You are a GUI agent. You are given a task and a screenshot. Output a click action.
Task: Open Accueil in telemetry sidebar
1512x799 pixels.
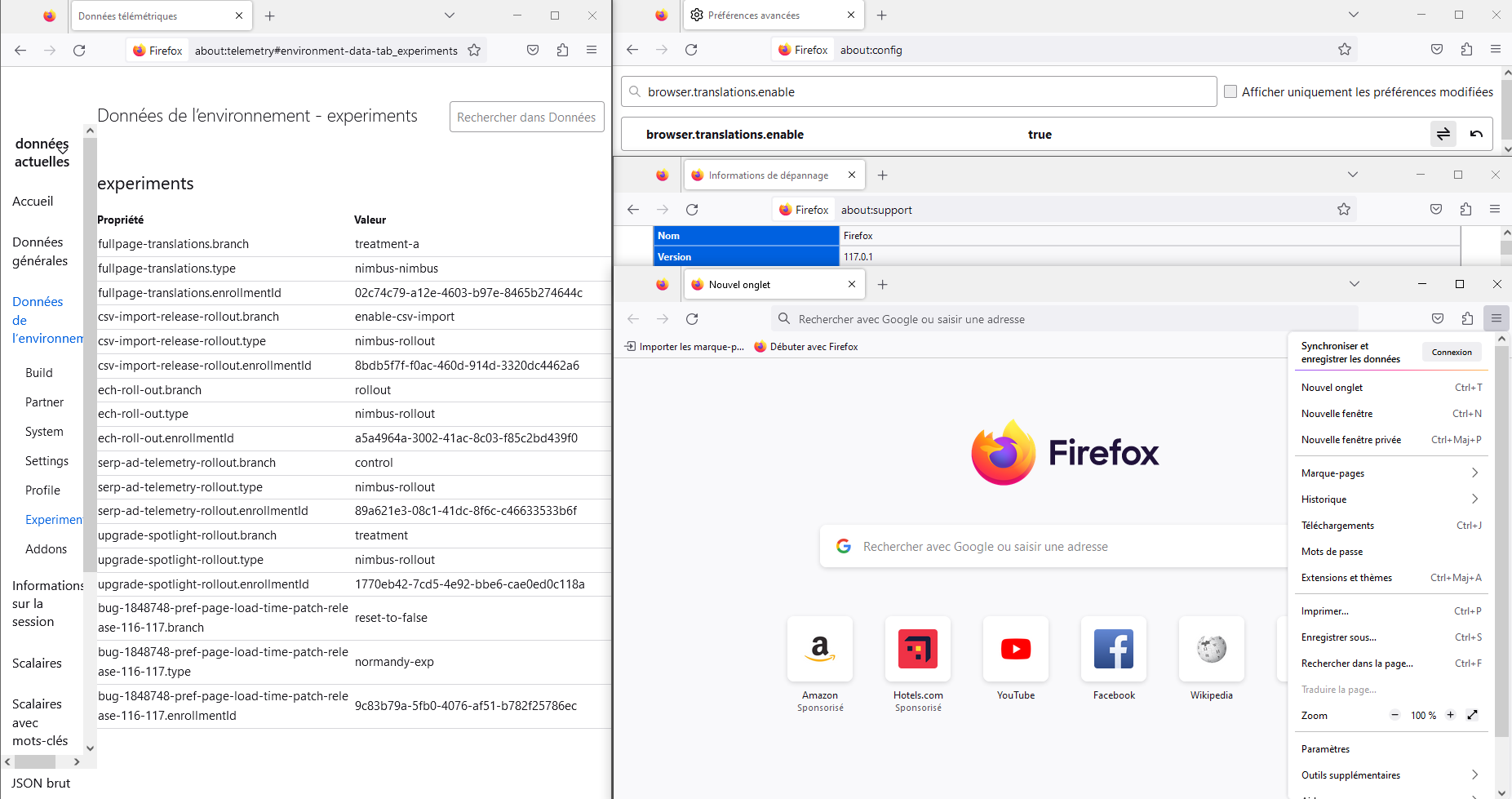33,202
